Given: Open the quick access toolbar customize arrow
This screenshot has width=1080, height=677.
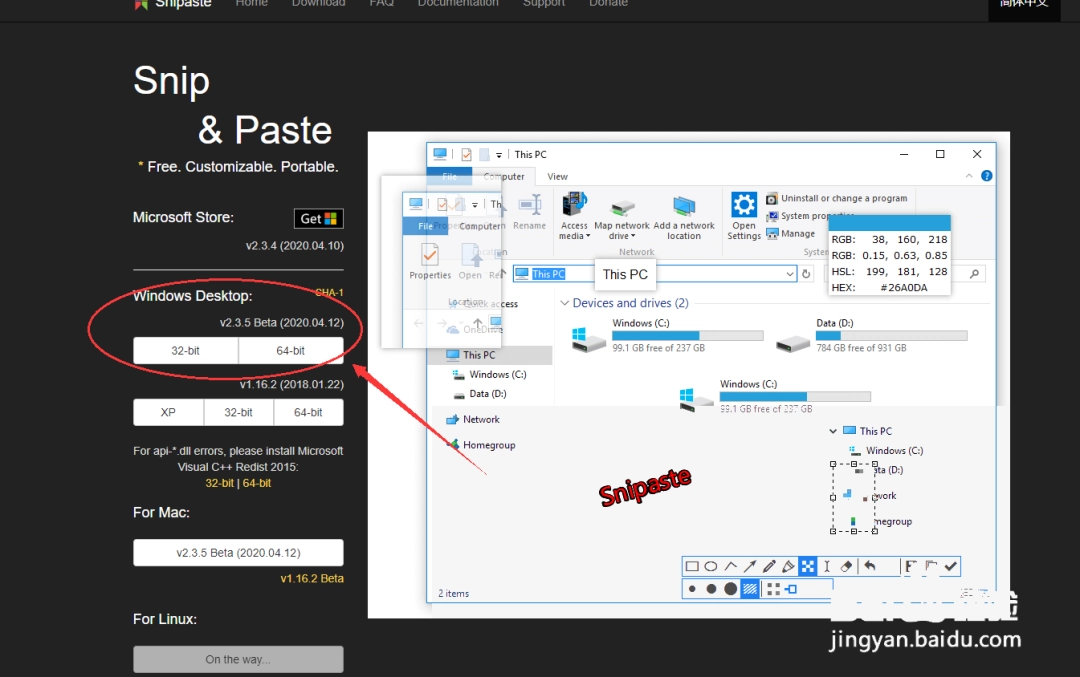Looking at the screenshot, I should (499, 155).
